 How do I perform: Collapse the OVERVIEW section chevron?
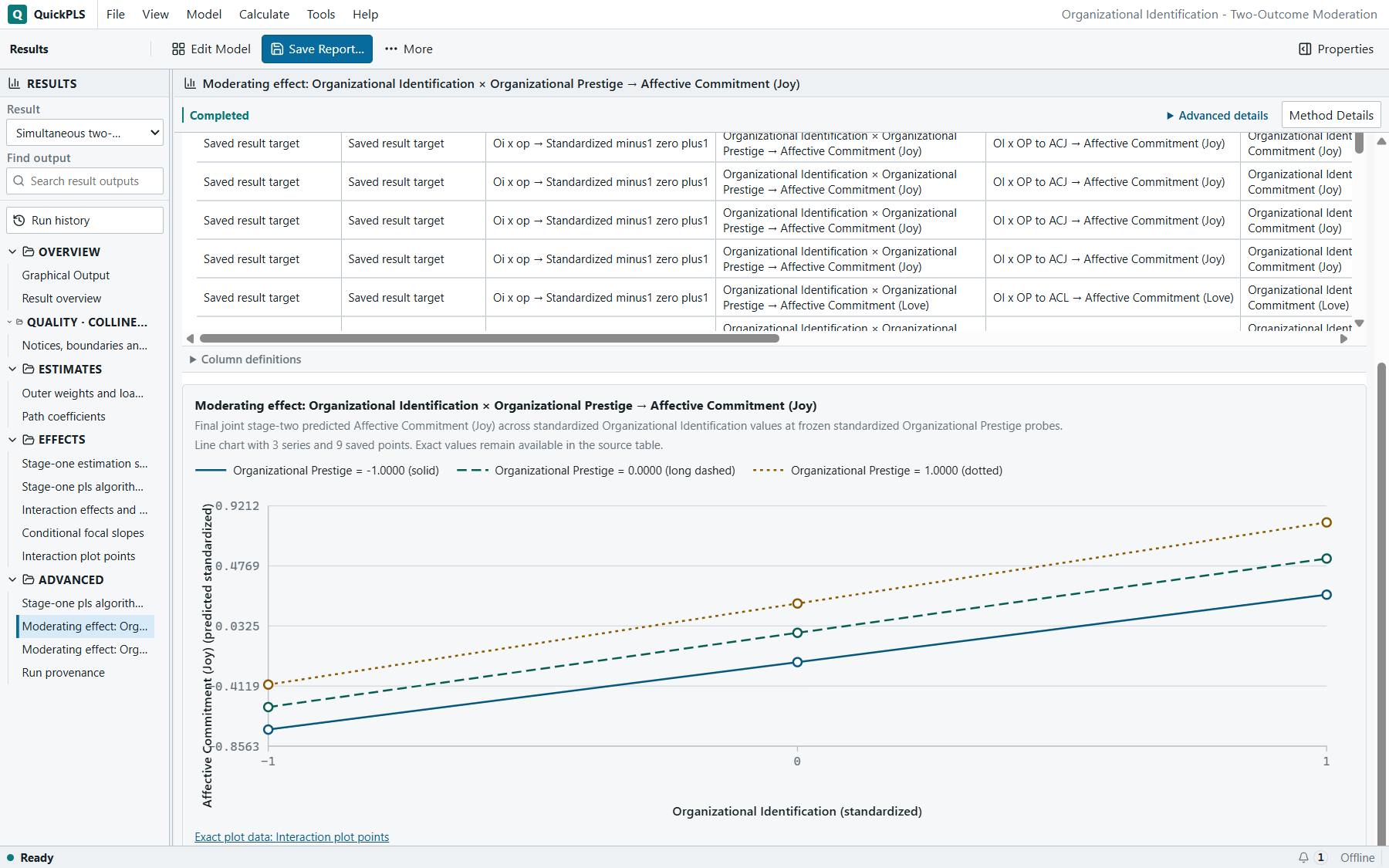coord(12,252)
